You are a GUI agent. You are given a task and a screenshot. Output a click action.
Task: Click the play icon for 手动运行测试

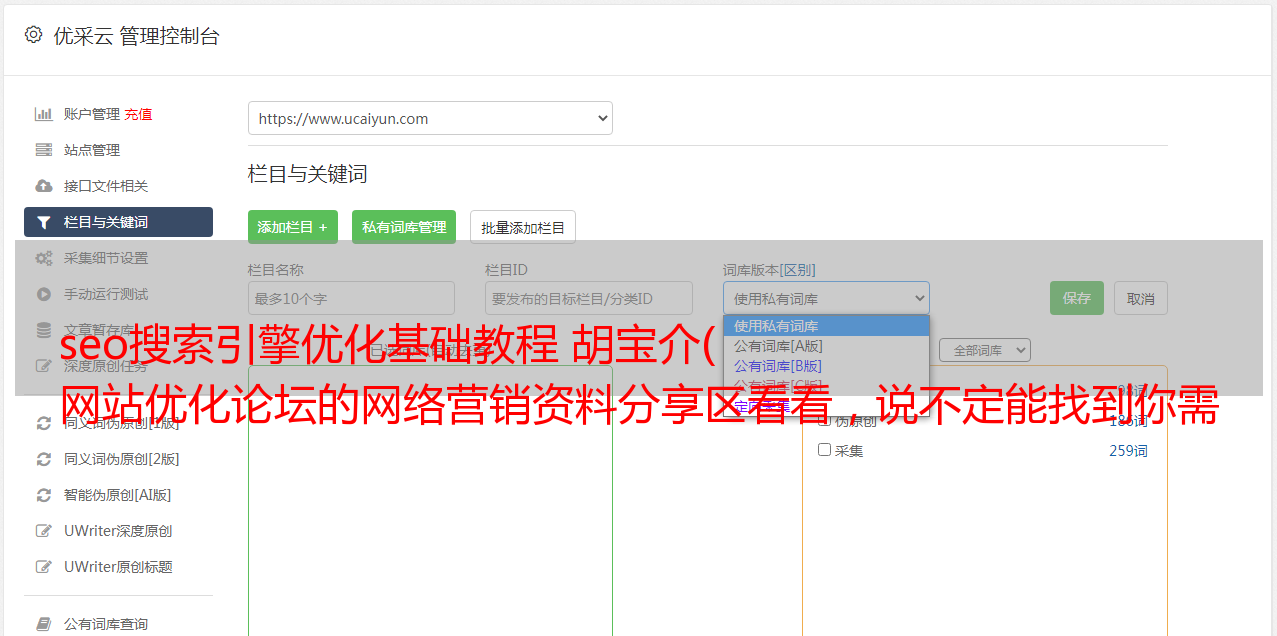[44, 294]
